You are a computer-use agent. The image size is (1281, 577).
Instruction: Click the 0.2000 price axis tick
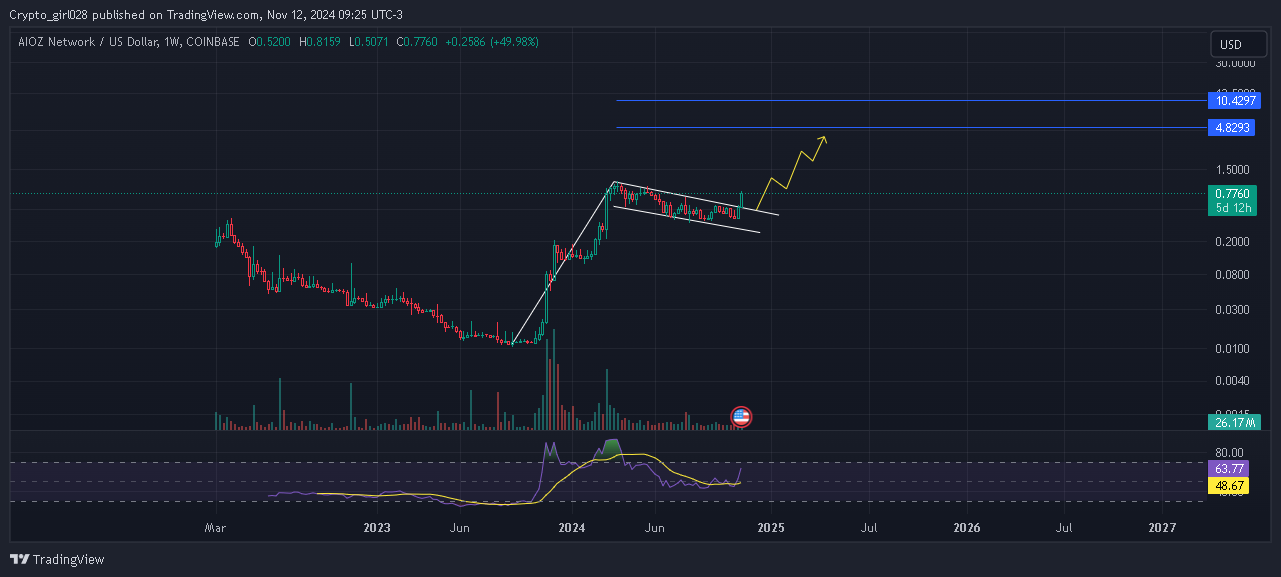1234,242
